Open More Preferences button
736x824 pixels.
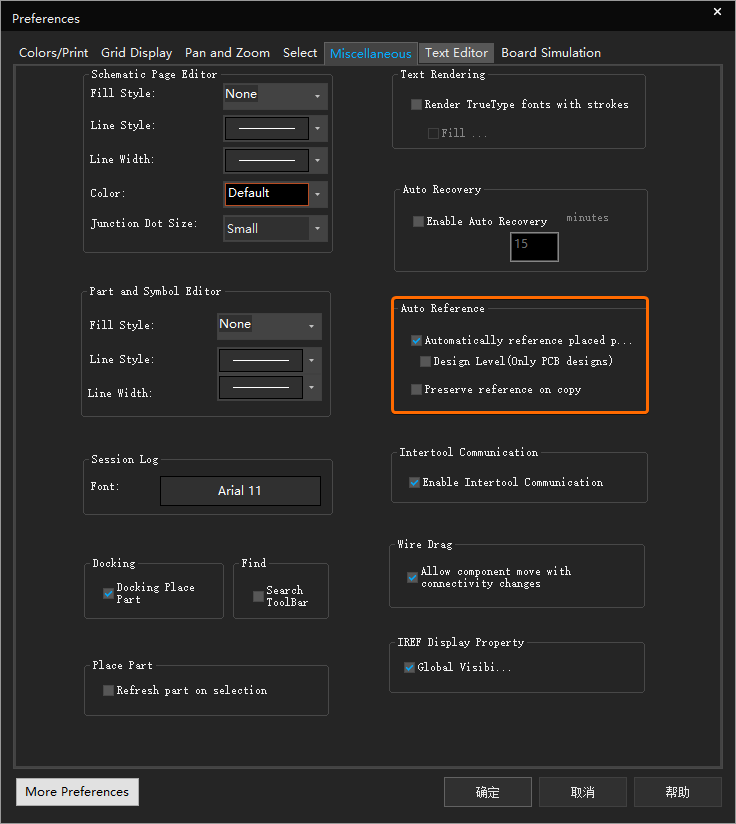tap(77, 792)
